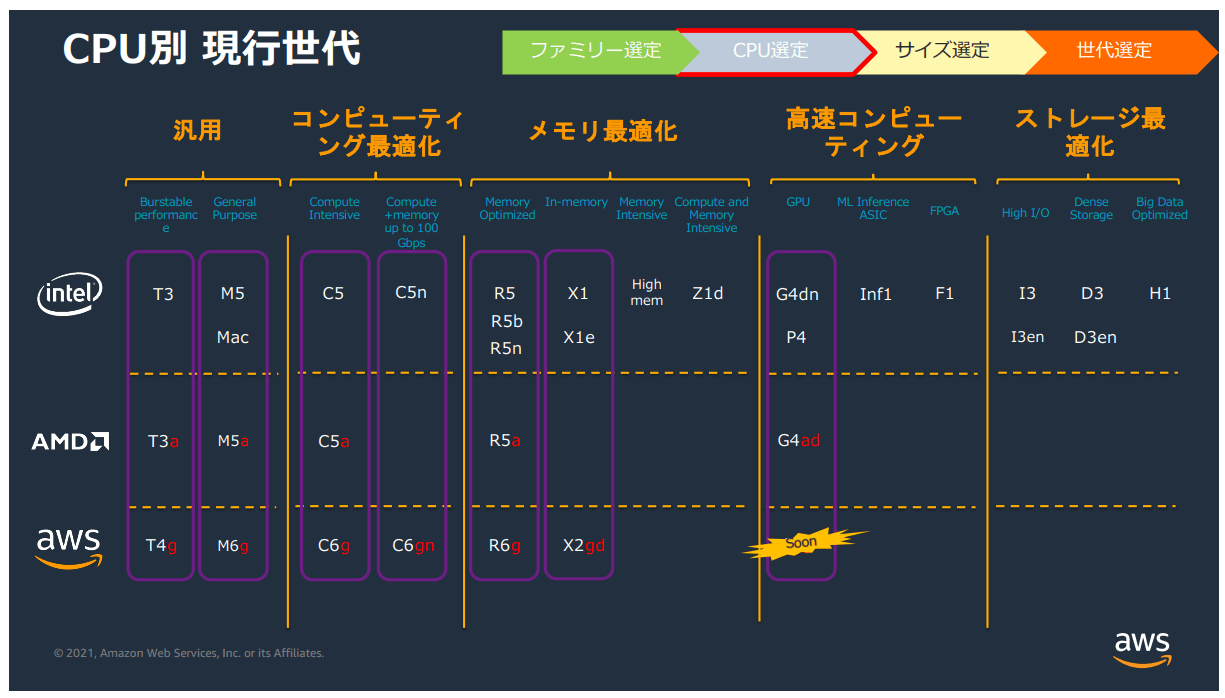
Task: Click the P4 instance entry
Action: [796, 337]
